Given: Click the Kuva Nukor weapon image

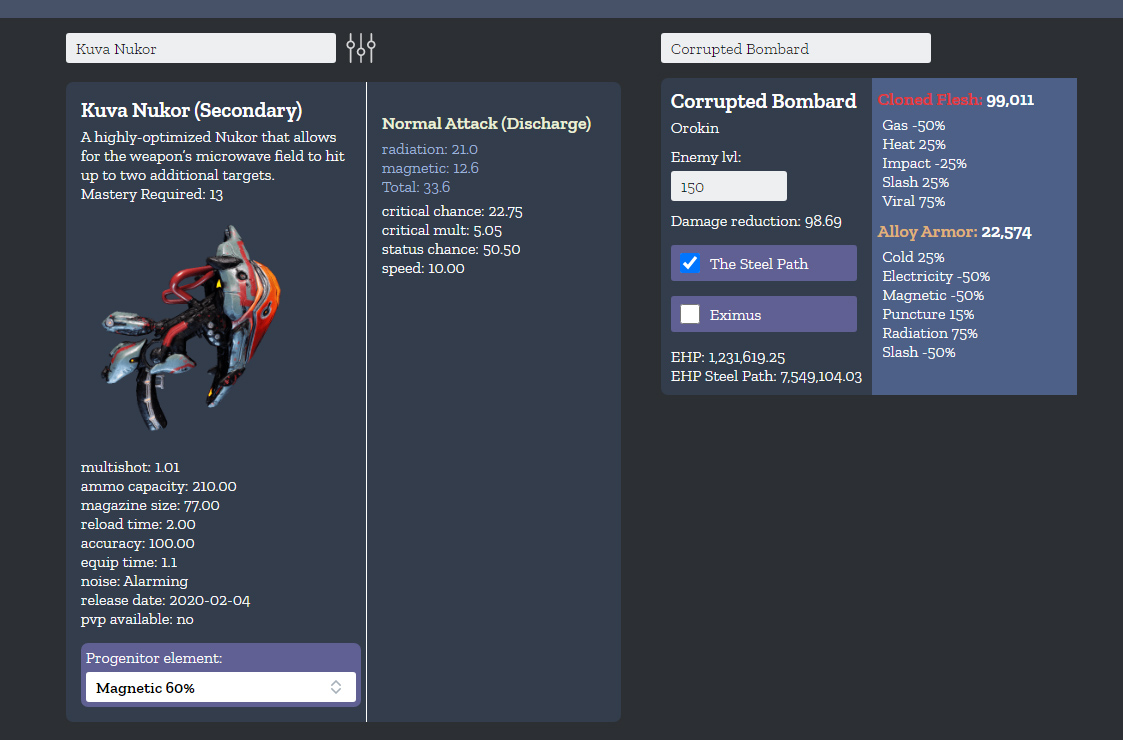Looking at the screenshot, I should click(192, 327).
